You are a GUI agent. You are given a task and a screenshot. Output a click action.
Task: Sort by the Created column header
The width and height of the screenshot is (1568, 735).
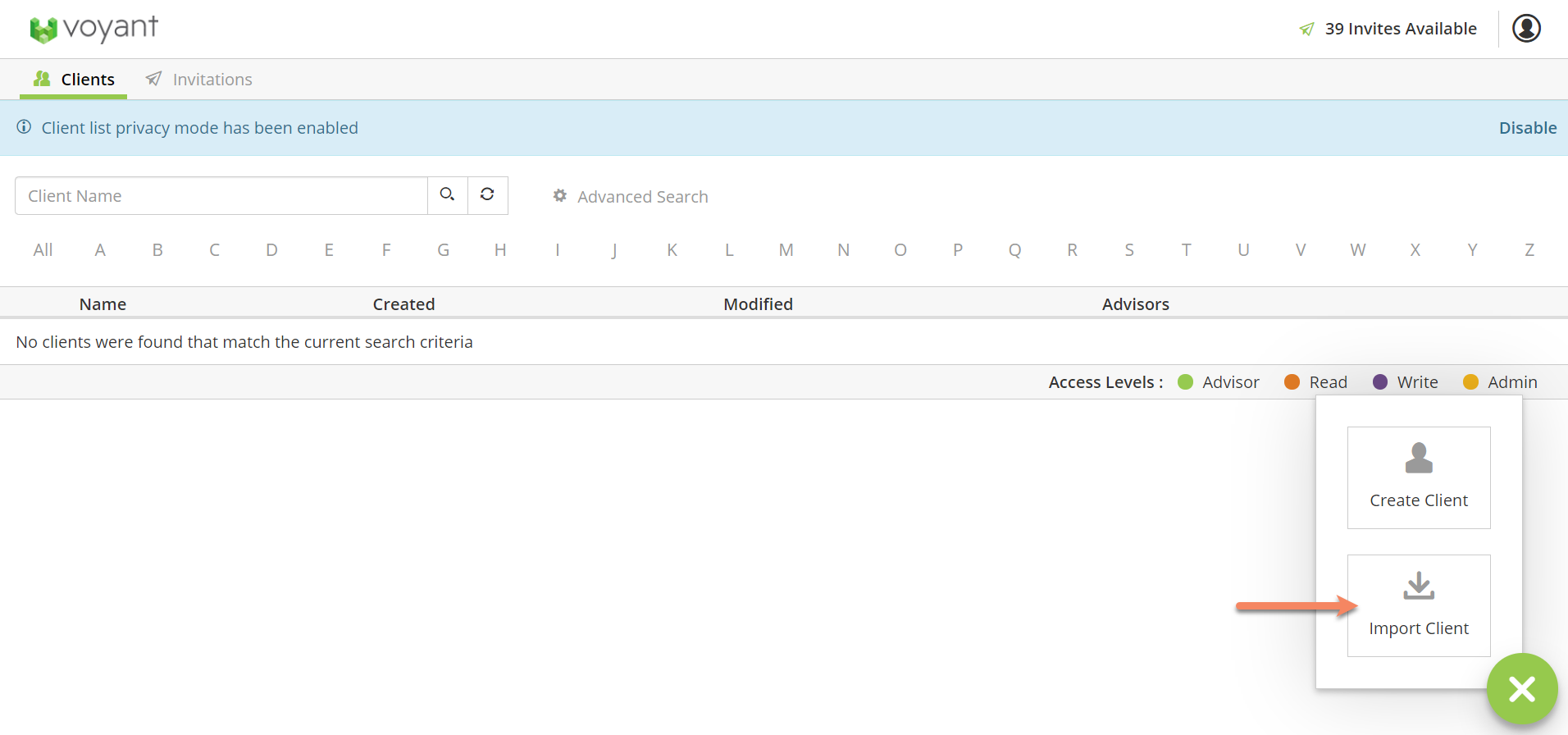click(x=403, y=304)
